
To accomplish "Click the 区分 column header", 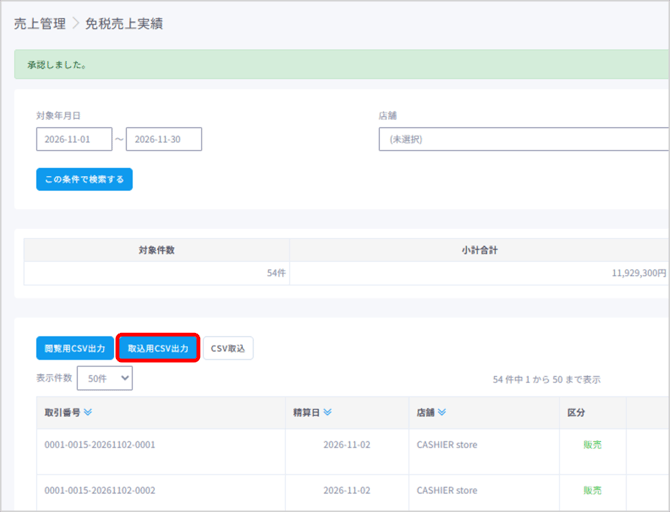I will pos(593,412).
